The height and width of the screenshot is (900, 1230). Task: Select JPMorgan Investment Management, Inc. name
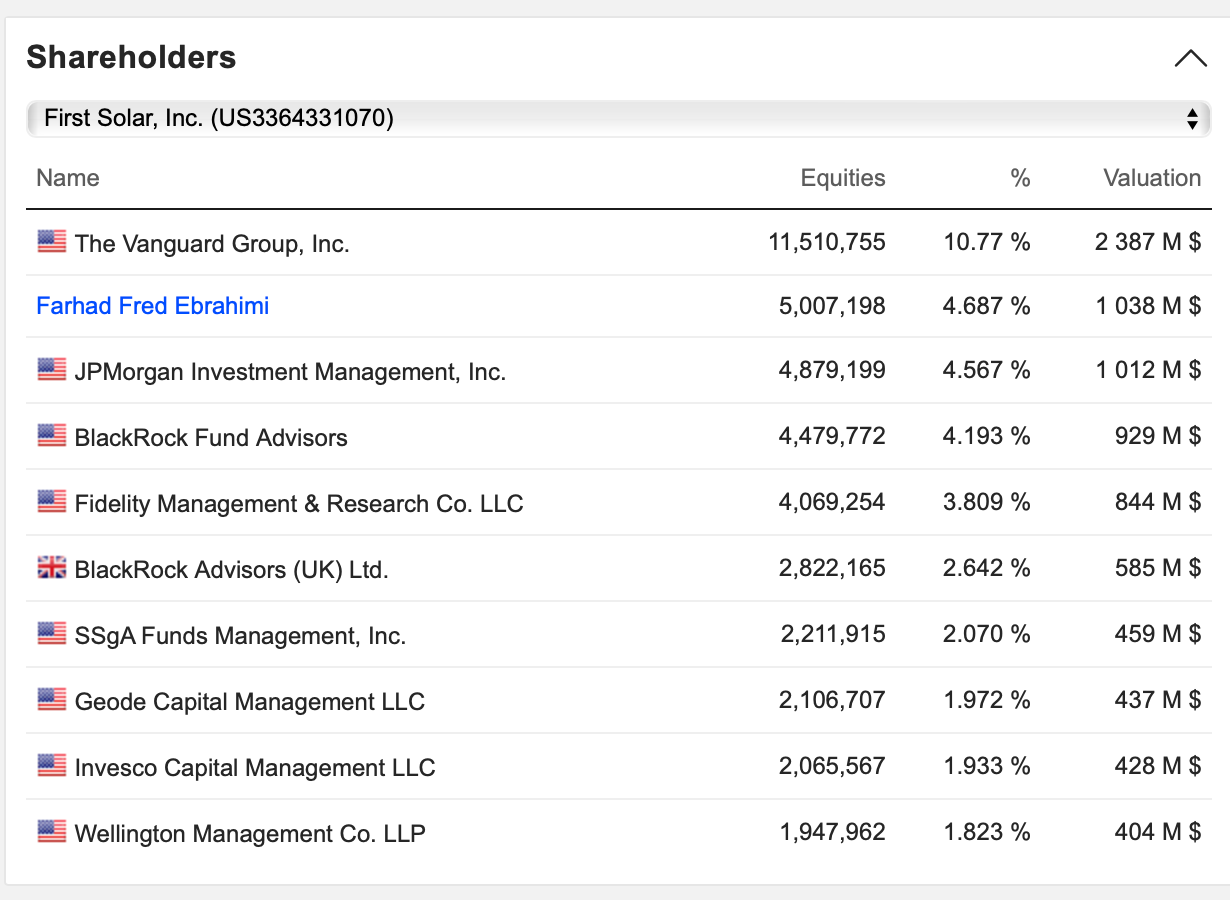coord(290,372)
